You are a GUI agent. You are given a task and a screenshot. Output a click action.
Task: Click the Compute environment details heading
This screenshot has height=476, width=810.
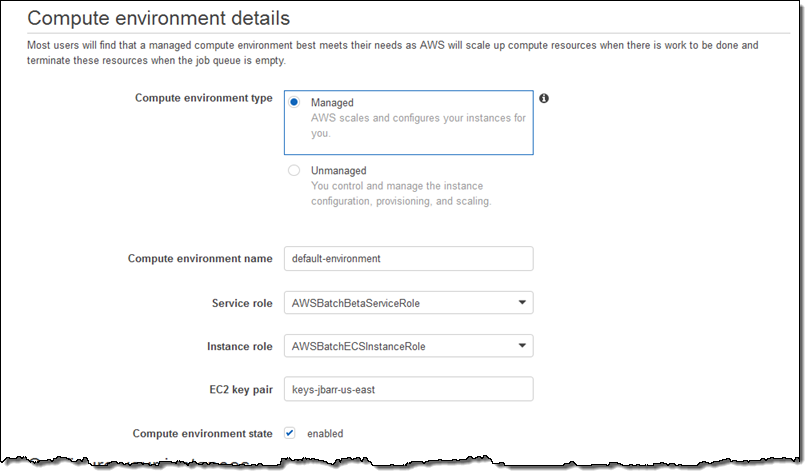click(x=159, y=18)
